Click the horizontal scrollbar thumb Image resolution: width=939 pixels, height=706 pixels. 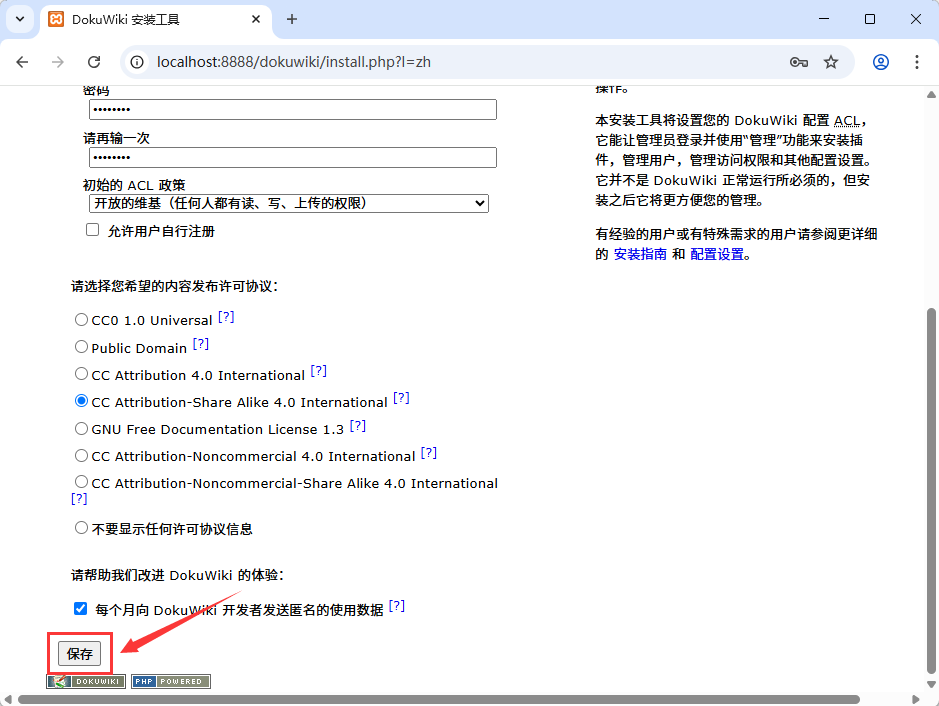point(439,699)
